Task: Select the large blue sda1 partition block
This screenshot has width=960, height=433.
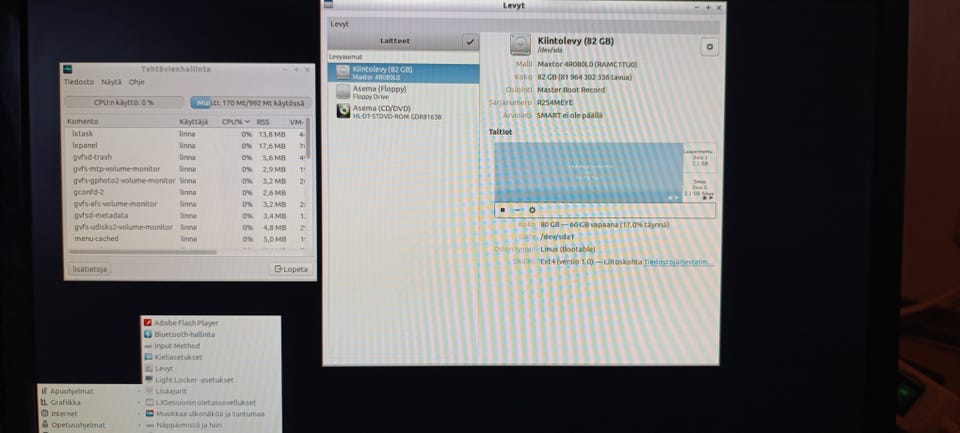Action: 588,173
